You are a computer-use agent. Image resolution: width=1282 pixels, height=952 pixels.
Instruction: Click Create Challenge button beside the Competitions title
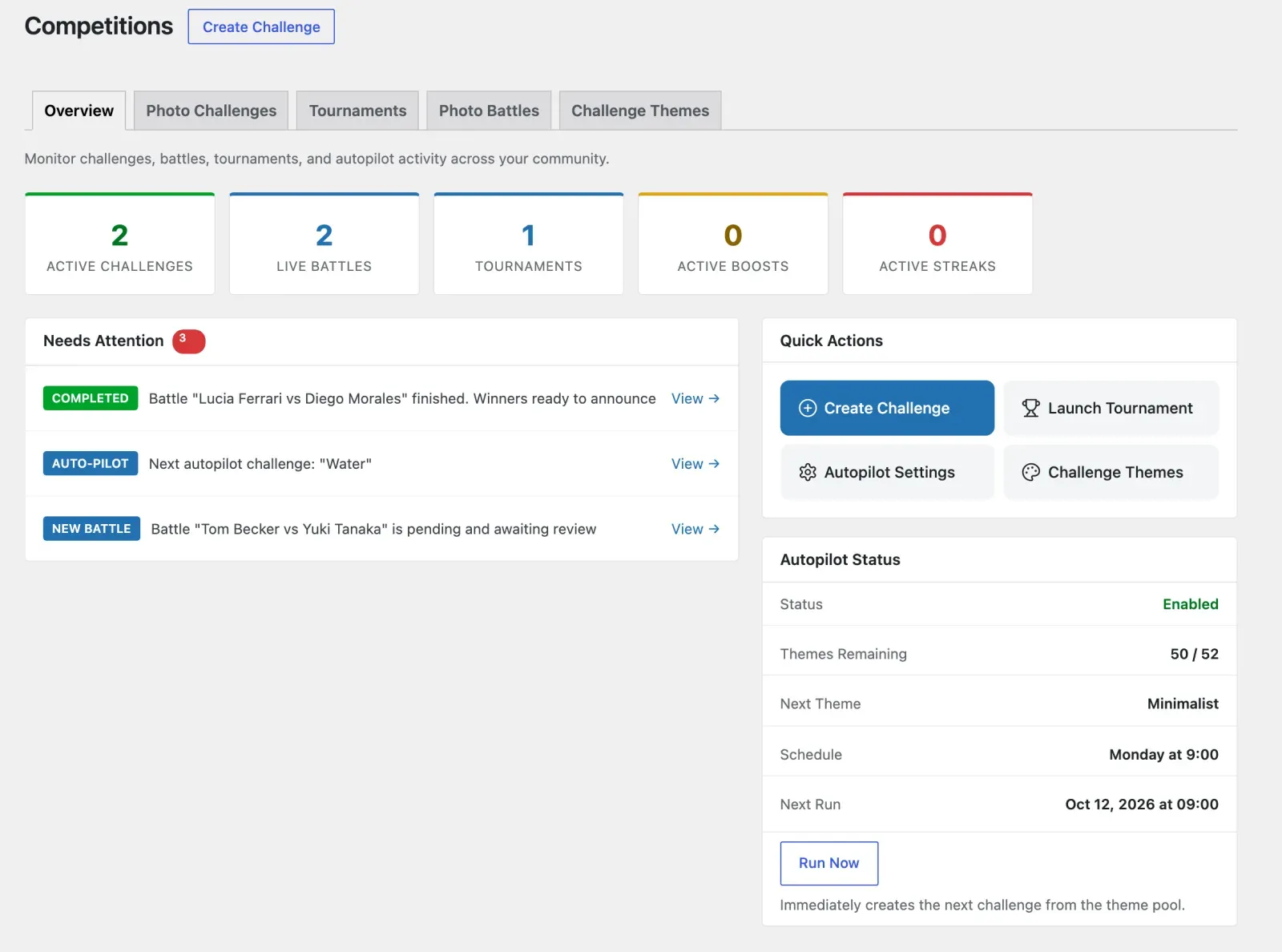click(261, 26)
